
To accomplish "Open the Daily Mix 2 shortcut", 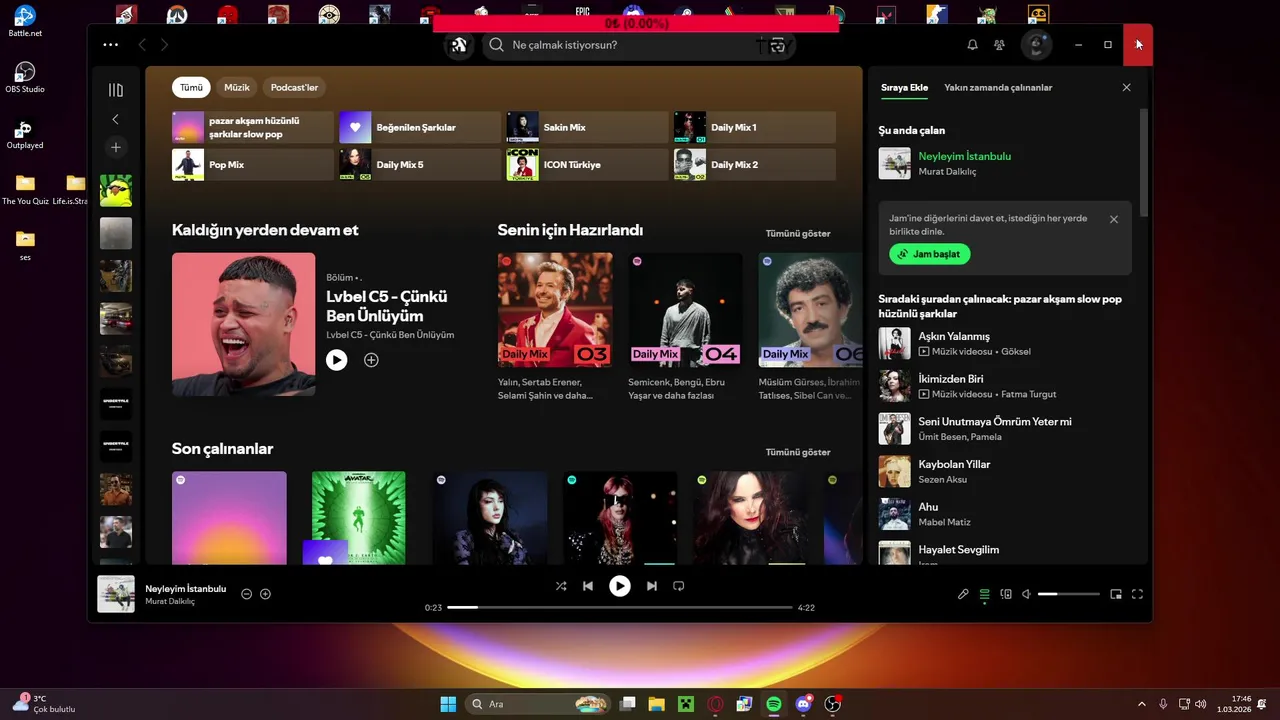I will pos(755,164).
